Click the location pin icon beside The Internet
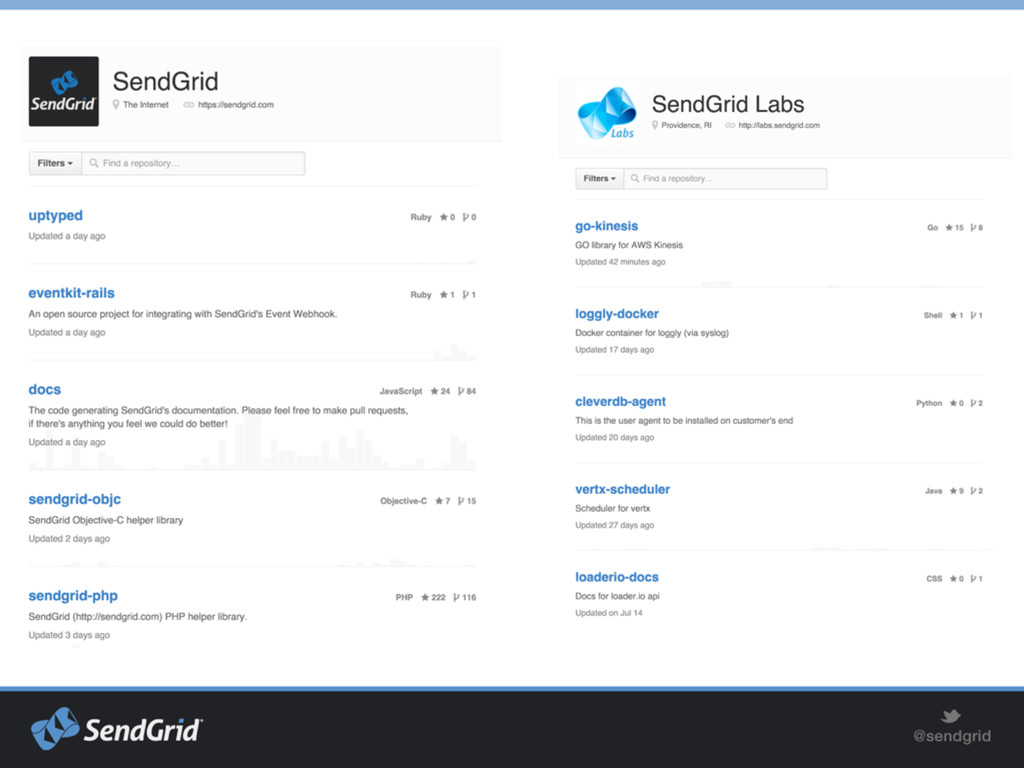Viewport: 1024px width, 768px height. pos(116,104)
